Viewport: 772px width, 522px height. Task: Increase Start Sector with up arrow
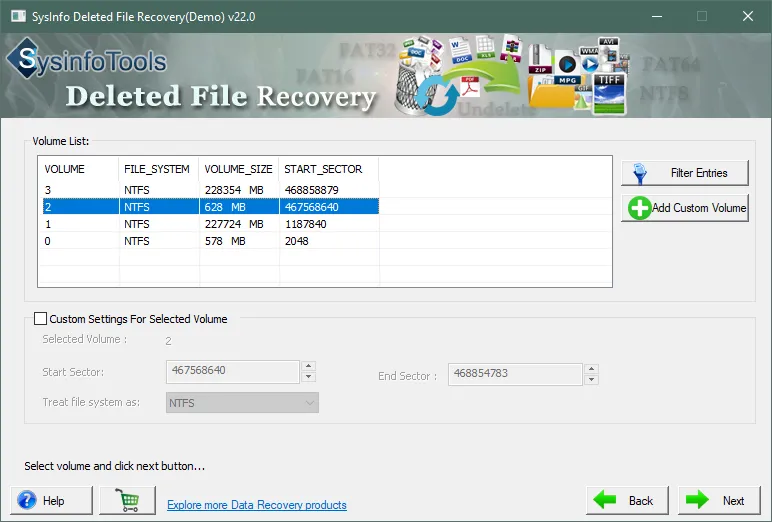309,366
